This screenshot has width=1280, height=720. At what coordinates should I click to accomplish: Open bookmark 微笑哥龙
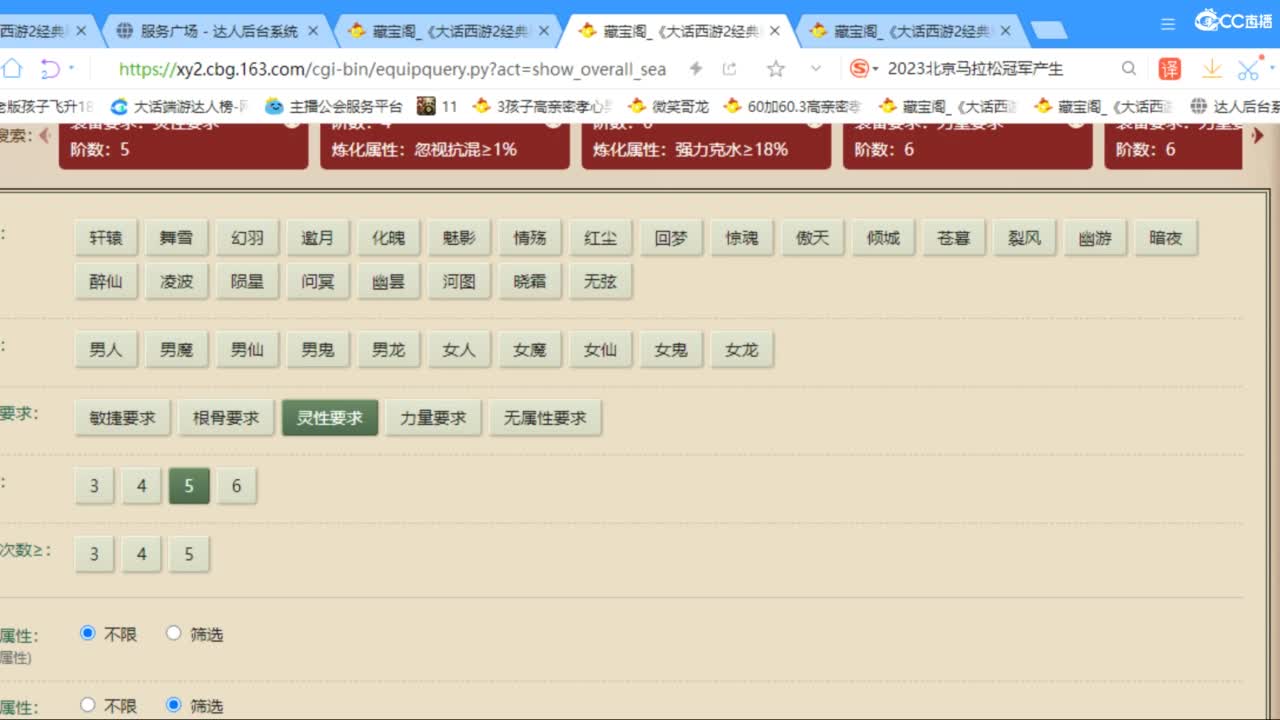click(668, 106)
